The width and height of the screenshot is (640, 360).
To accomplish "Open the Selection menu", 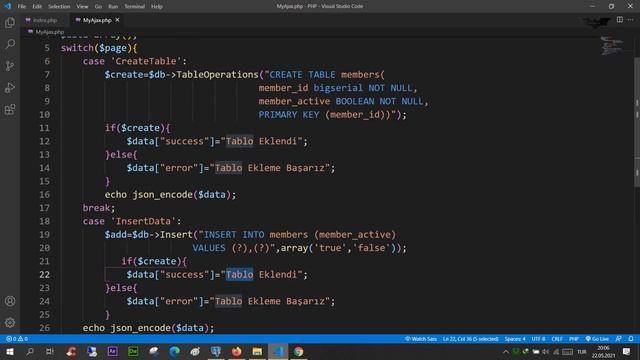I will click(x=59, y=7).
